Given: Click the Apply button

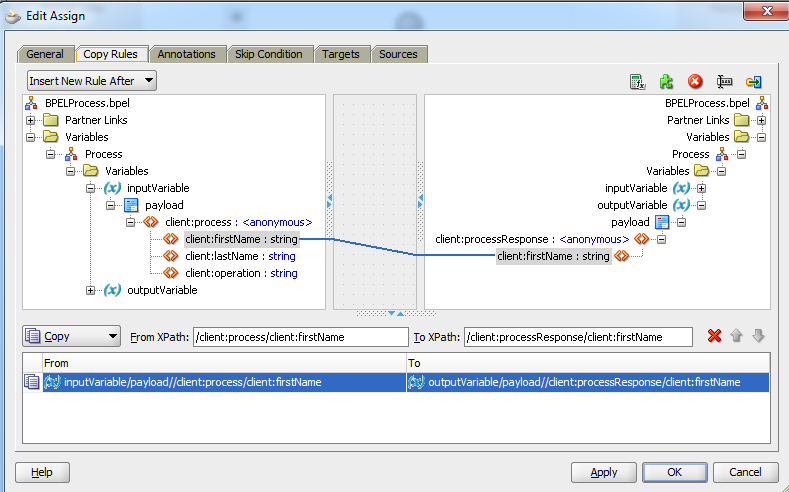Looking at the screenshot, I should click(x=604, y=472).
